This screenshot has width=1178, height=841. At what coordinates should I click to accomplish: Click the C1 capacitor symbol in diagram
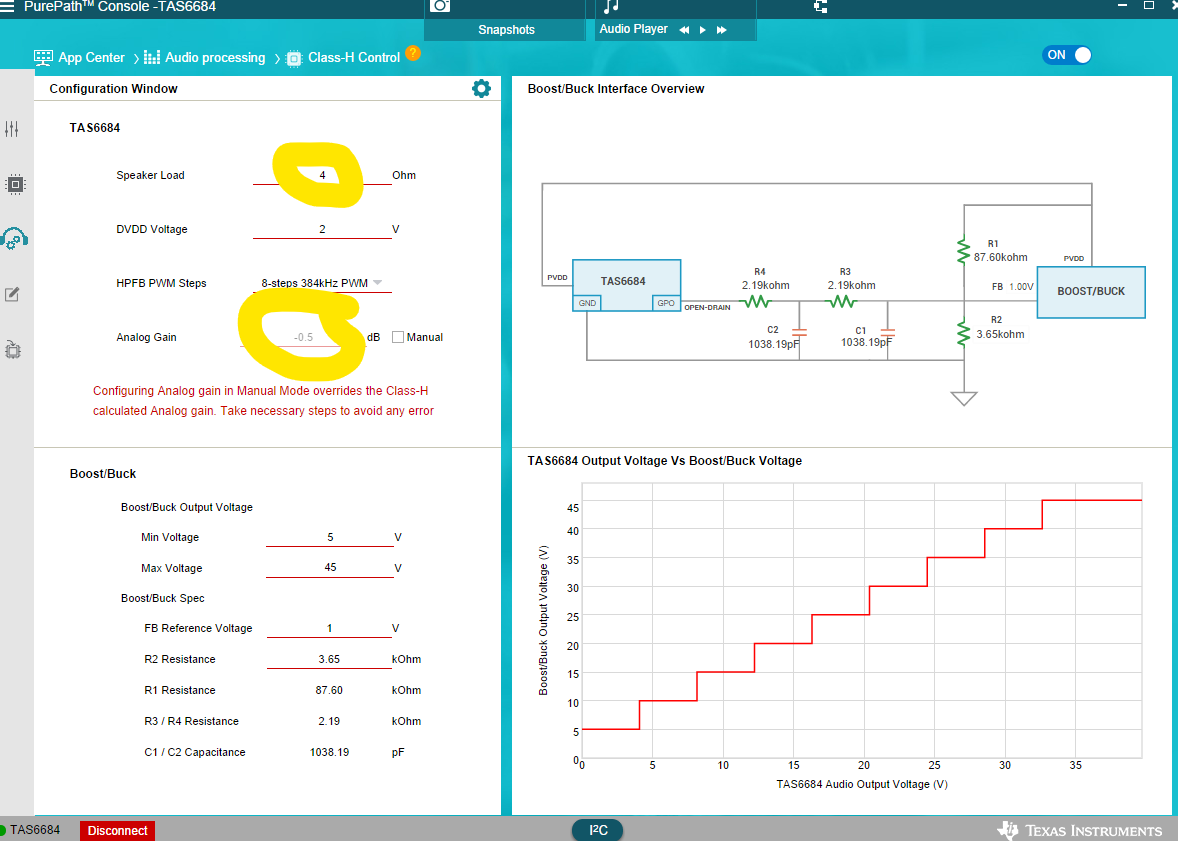coord(887,331)
